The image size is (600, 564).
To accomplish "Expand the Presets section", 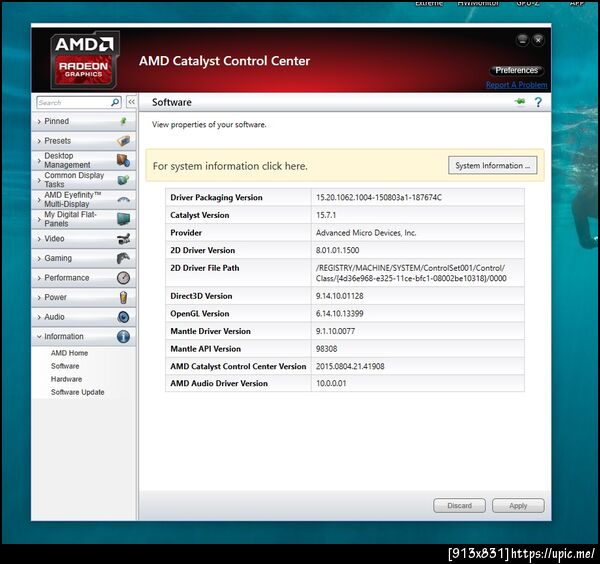I will [x=83, y=141].
